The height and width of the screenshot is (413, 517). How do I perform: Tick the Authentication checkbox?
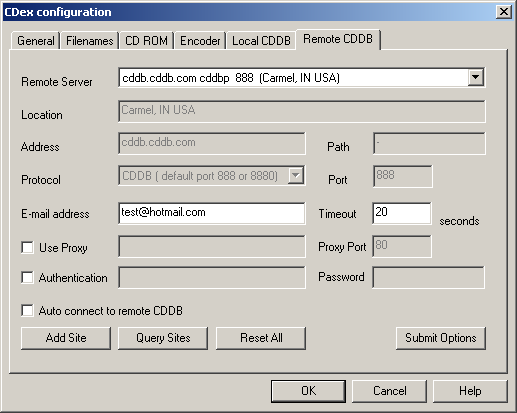tap(27, 278)
